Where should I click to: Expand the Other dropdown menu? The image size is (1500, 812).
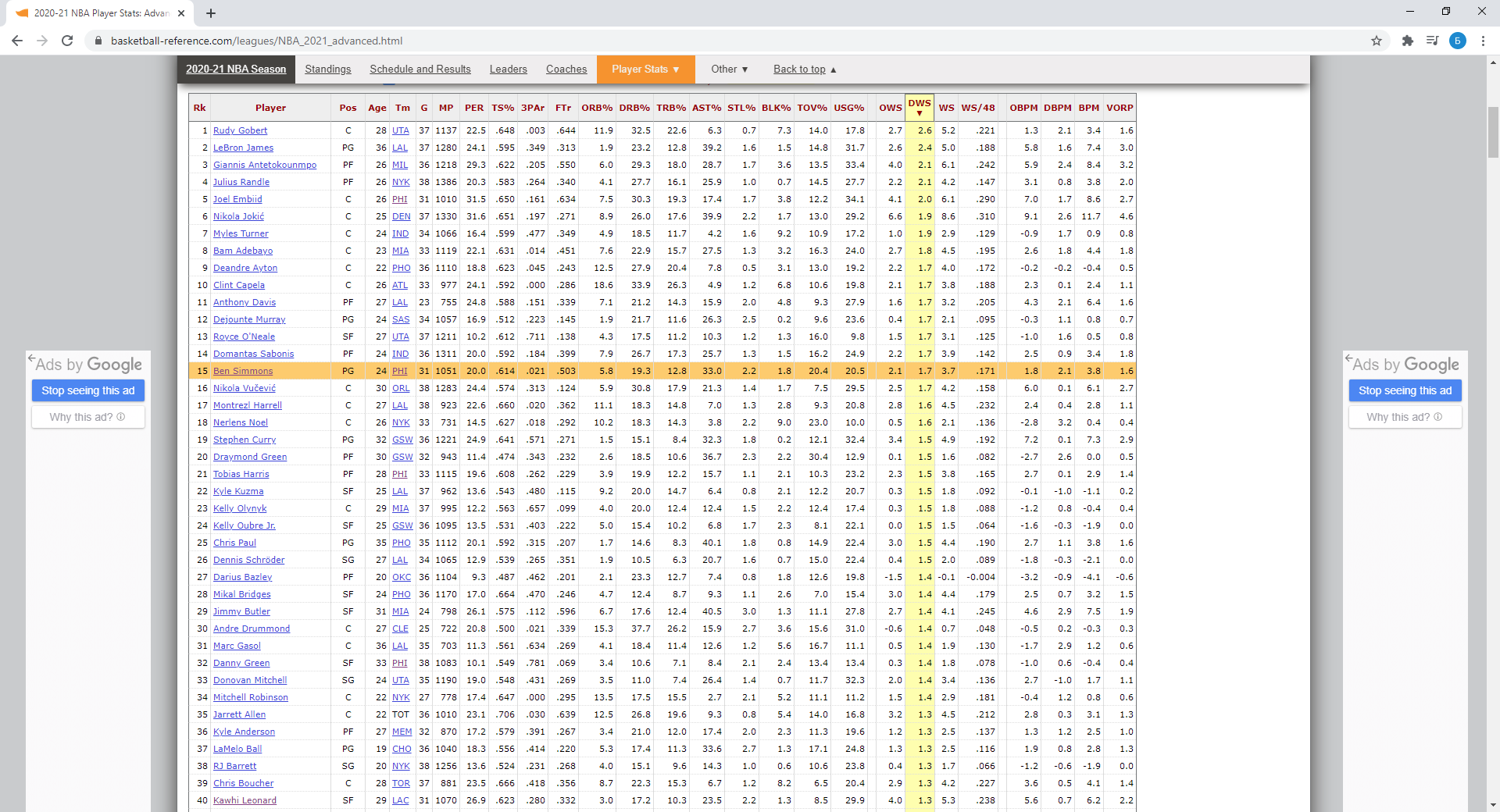(x=729, y=69)
